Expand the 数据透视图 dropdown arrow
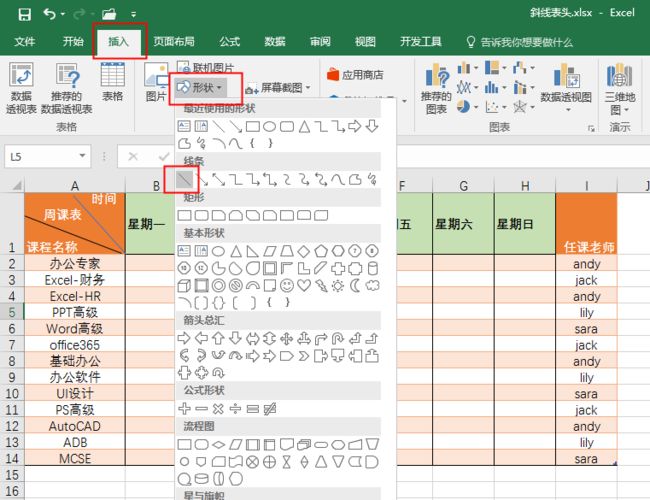The width and height of the screenshot is (650, 500). pyautogui.click(x=568, y=110)
